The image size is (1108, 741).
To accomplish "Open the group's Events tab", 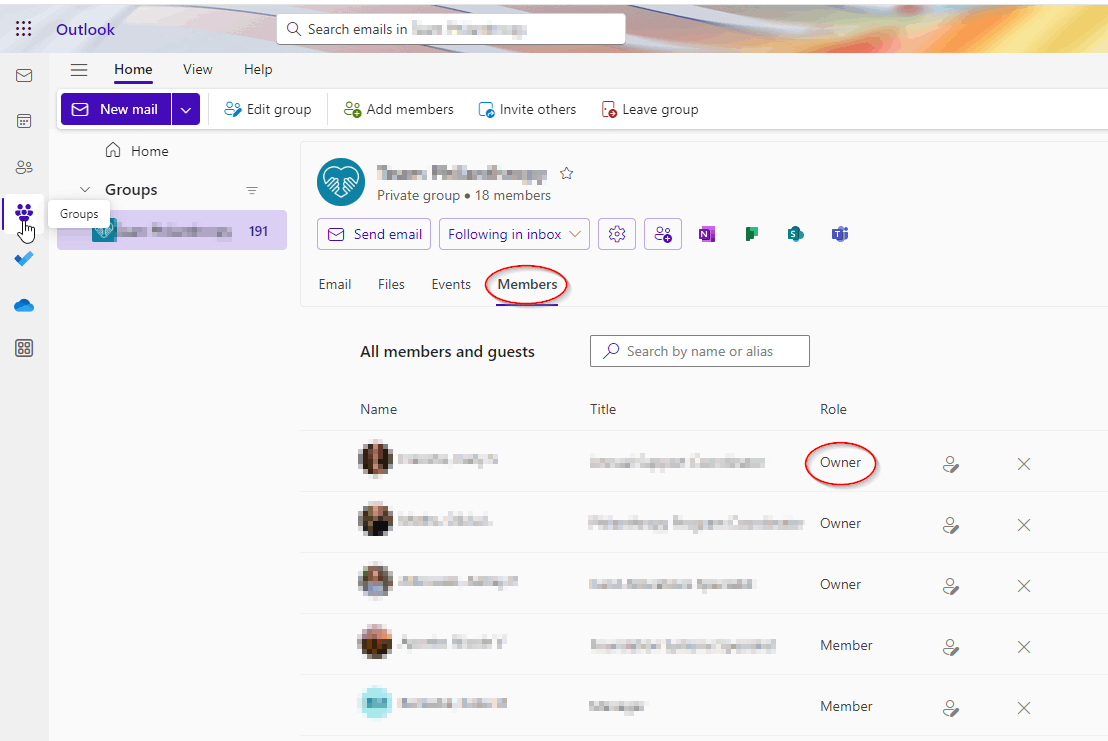I will 451,284.
